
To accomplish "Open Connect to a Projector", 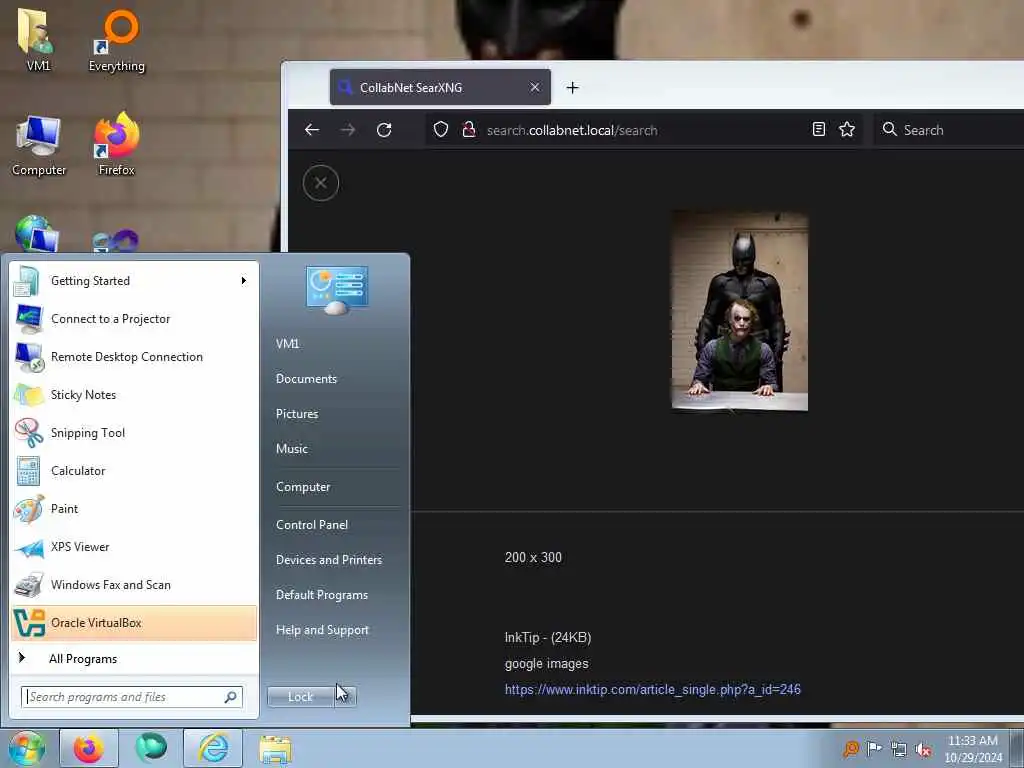I will coord(134,319).
